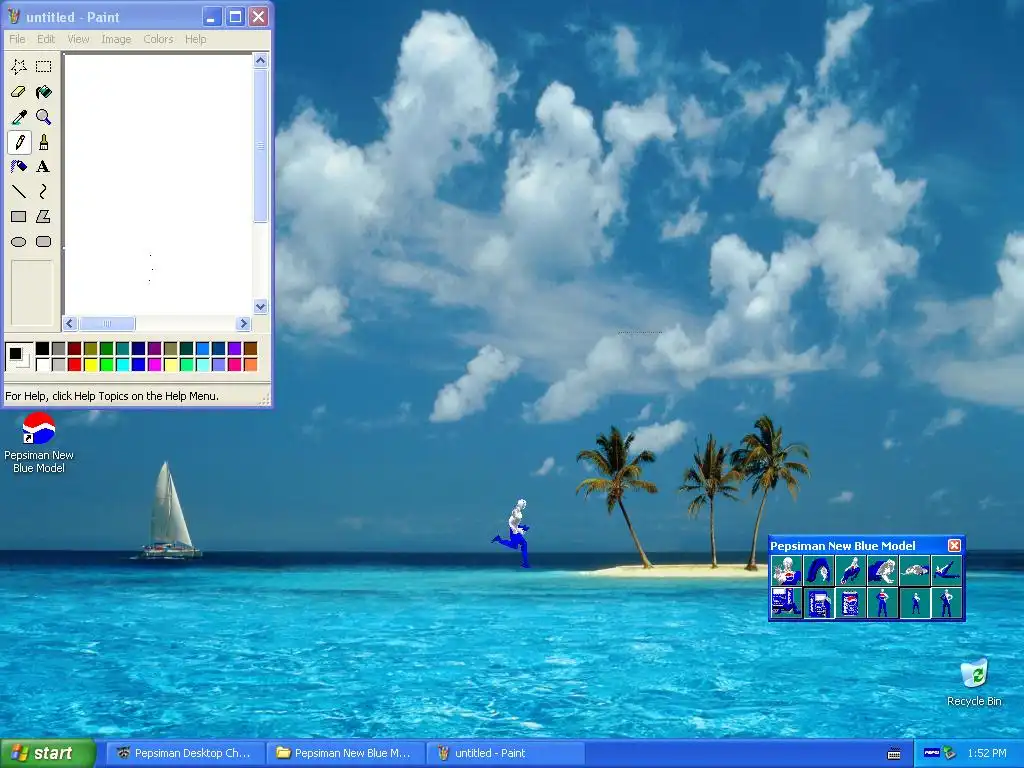Open the Image menu in Paint
The height and width of the screenshot is (768, 1024).
tap(116, 39)
